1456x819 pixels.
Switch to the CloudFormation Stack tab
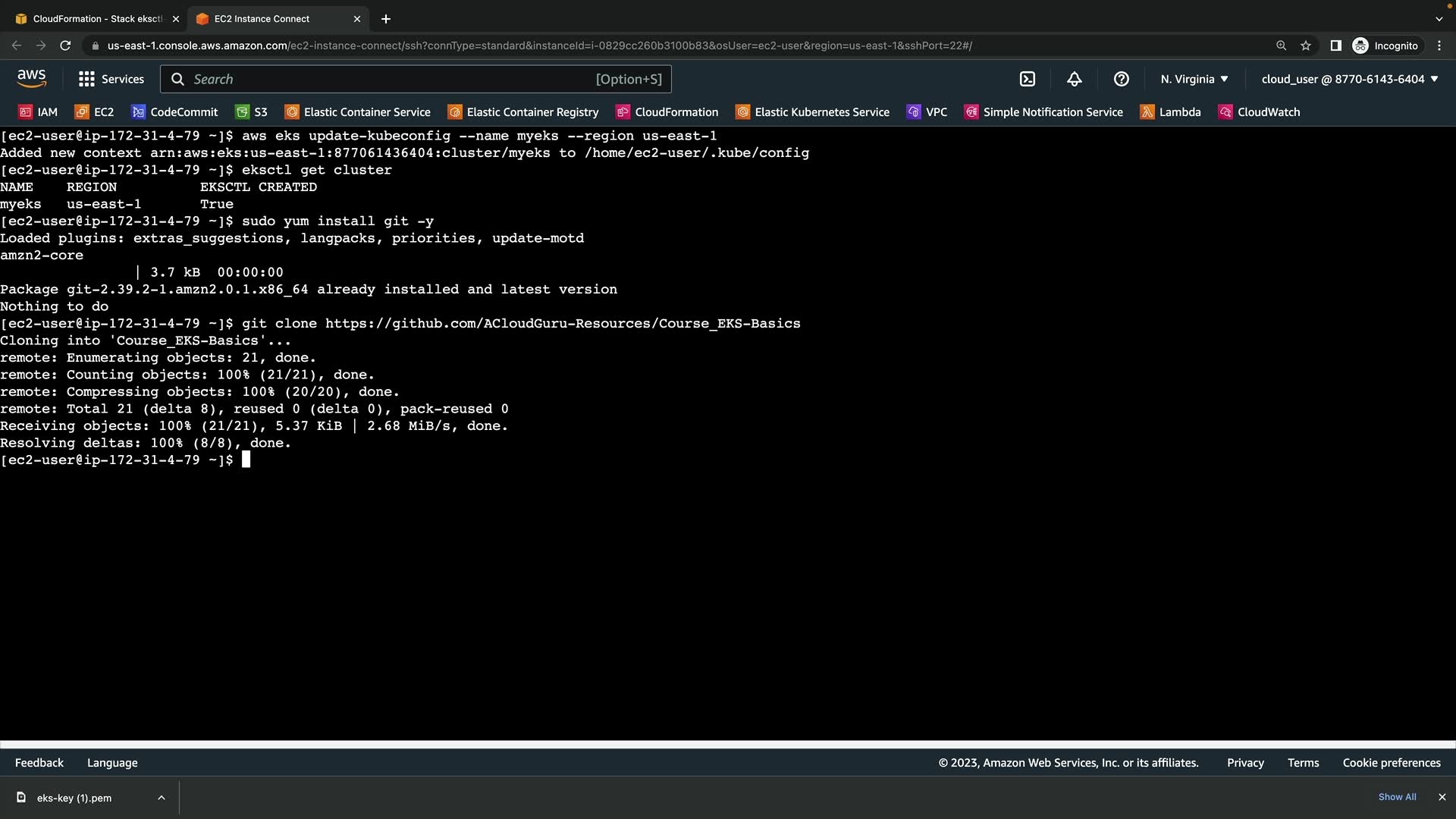97,19
